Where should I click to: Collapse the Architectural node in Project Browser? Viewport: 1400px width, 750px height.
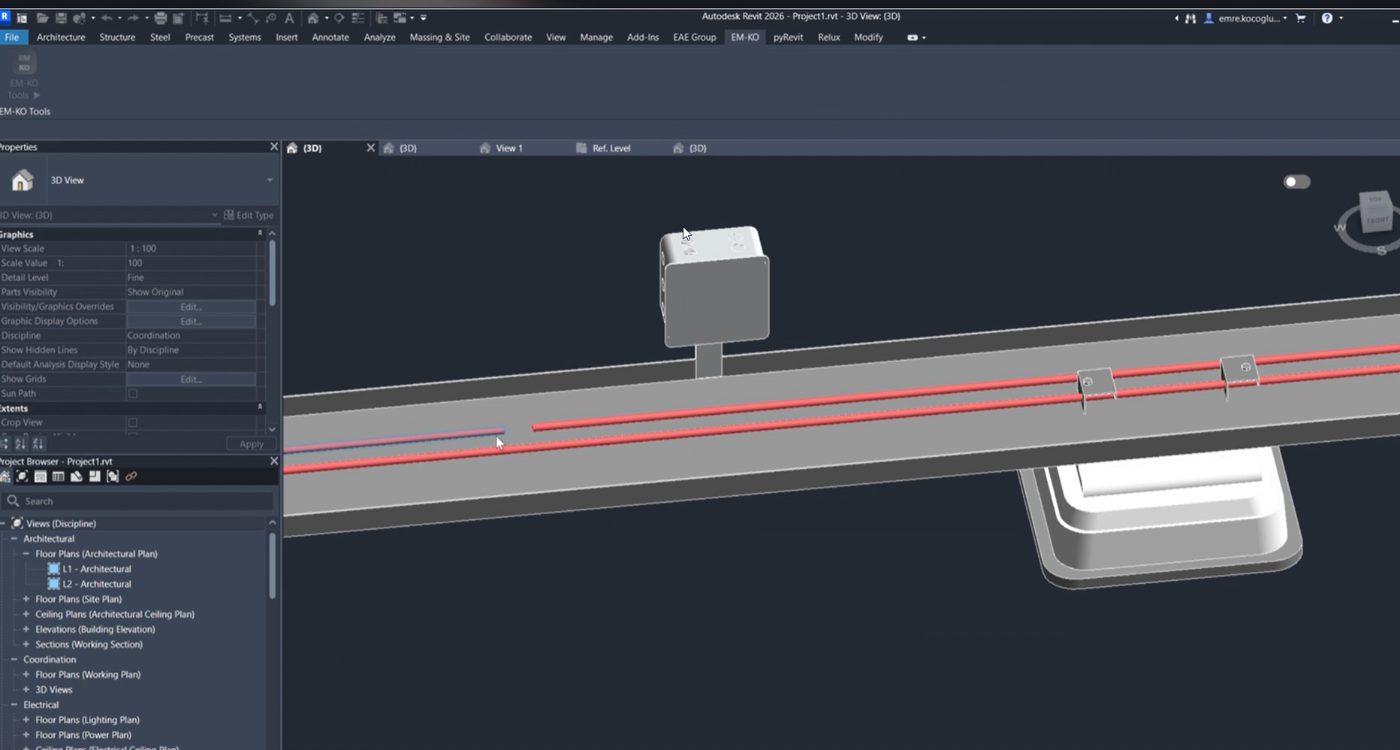click(x=14, y=539)
